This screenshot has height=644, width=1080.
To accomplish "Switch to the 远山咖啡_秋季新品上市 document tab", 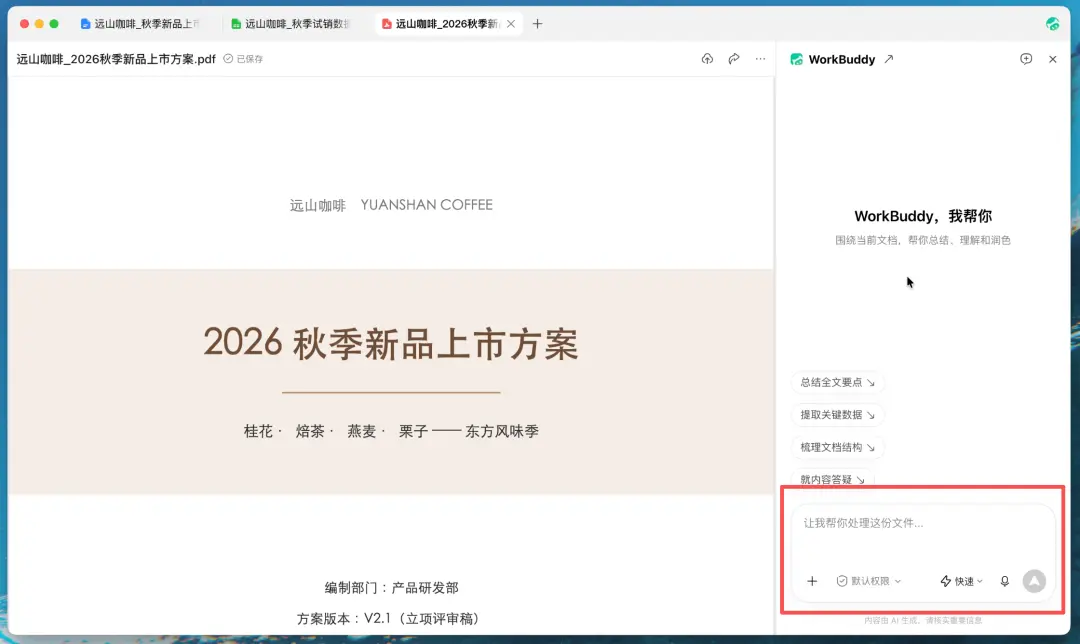I will (141, 23).
